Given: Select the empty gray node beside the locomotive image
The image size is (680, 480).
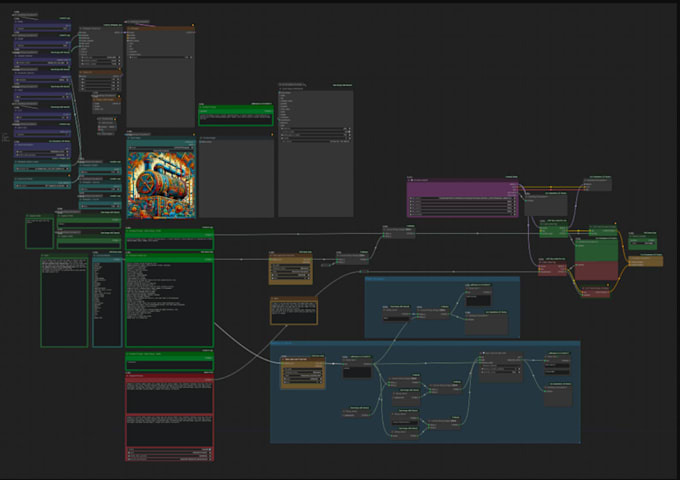Looking at the screenshot, I should pyautogui.click(x=236, y=178).
